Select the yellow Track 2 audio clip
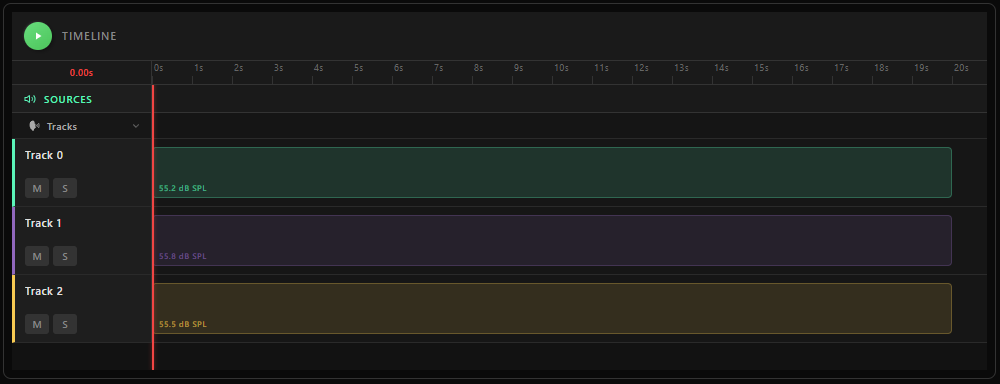This screenshot has height=384, width=1000. pos(552,308)
